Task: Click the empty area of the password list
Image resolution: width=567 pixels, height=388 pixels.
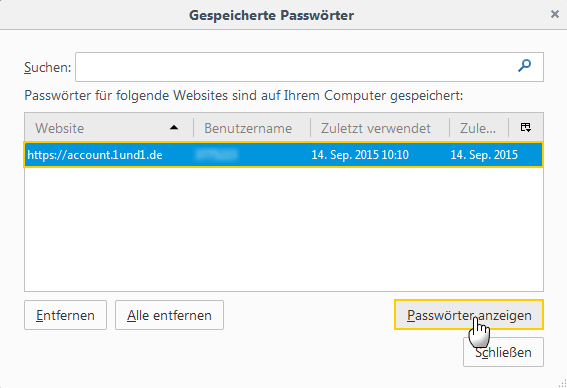Action: click(284, 229)
